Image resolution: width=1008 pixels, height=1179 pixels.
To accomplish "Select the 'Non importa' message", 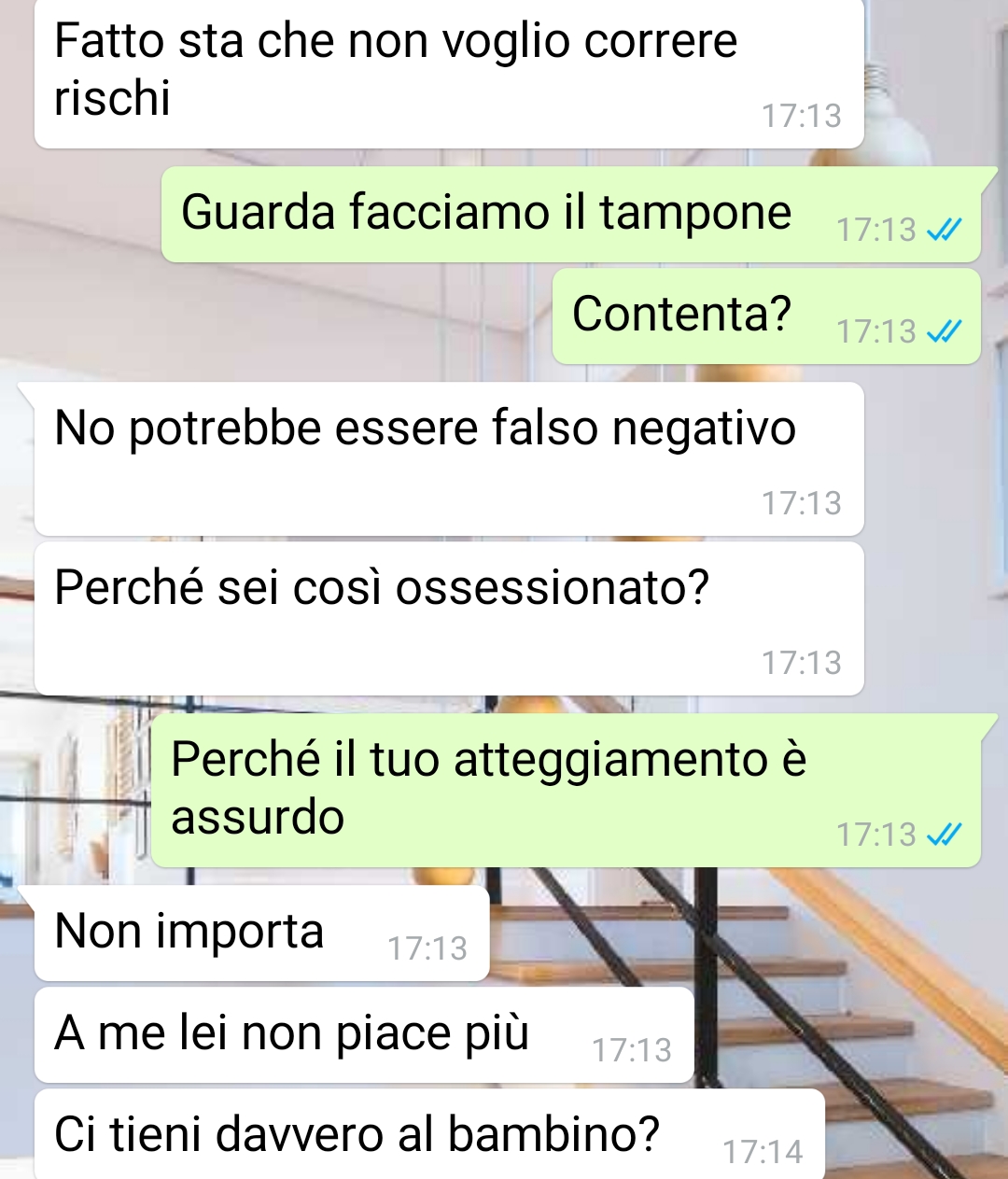I will (x=261, y=933).
